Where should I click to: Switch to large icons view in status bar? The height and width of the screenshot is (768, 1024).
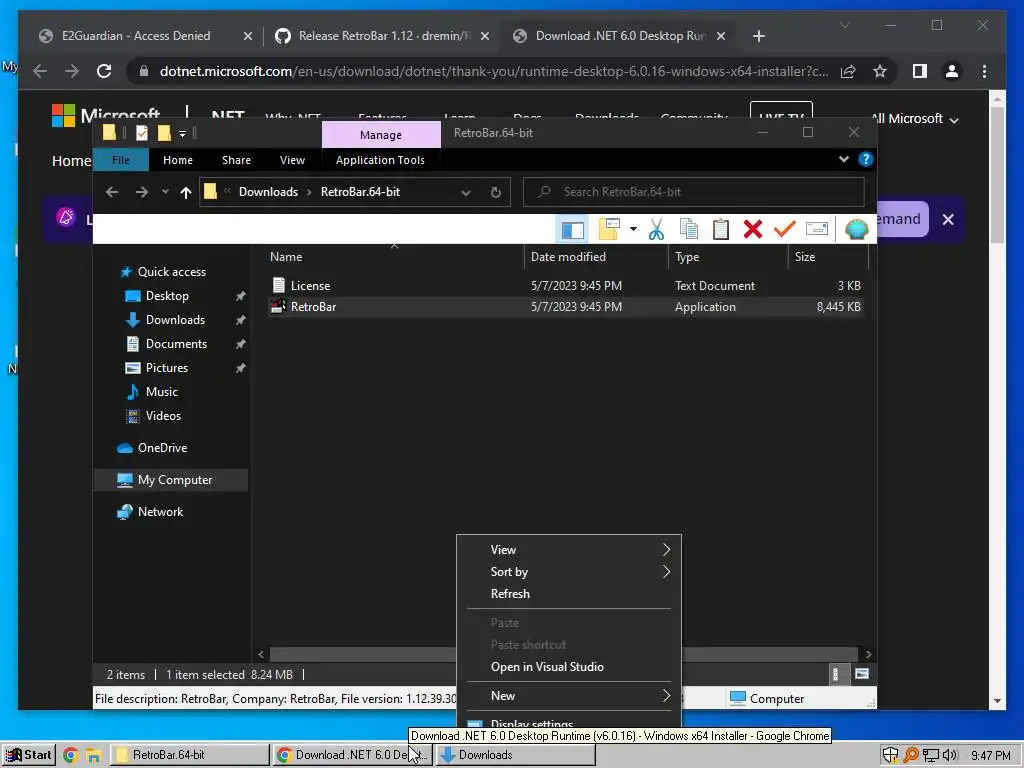tap(861, 674)
